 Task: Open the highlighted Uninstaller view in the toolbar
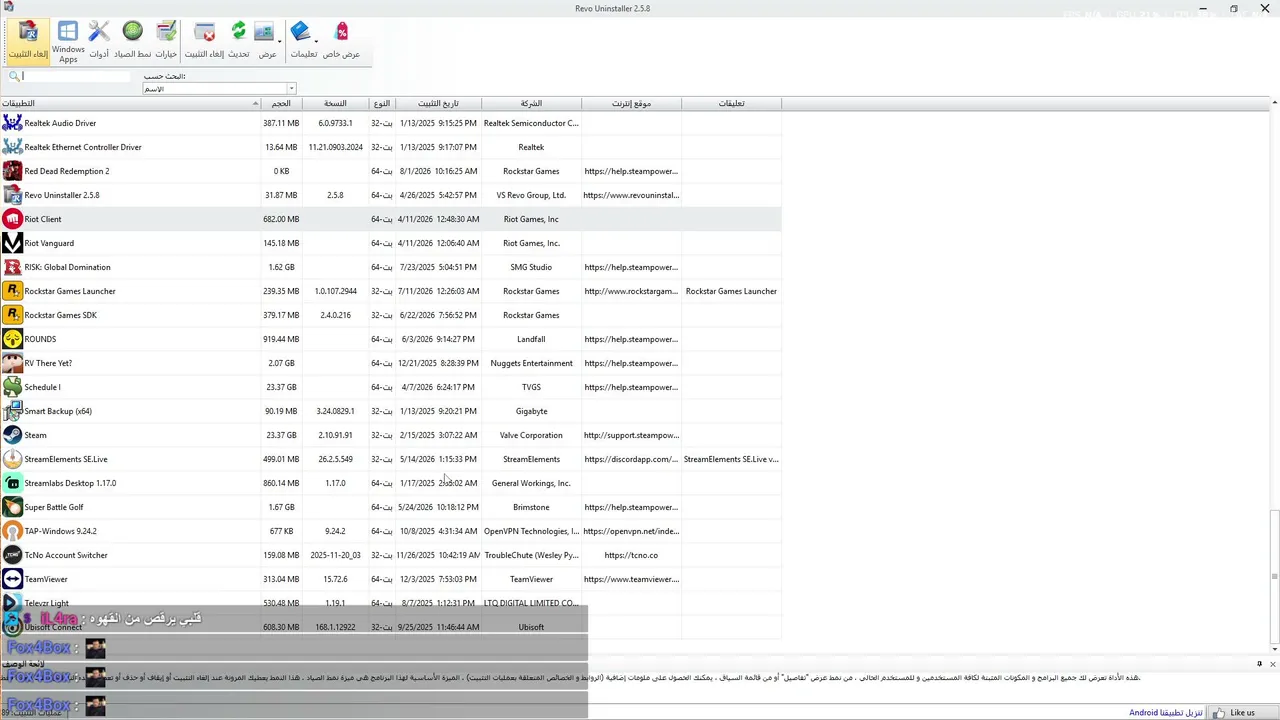click(28, 41)
